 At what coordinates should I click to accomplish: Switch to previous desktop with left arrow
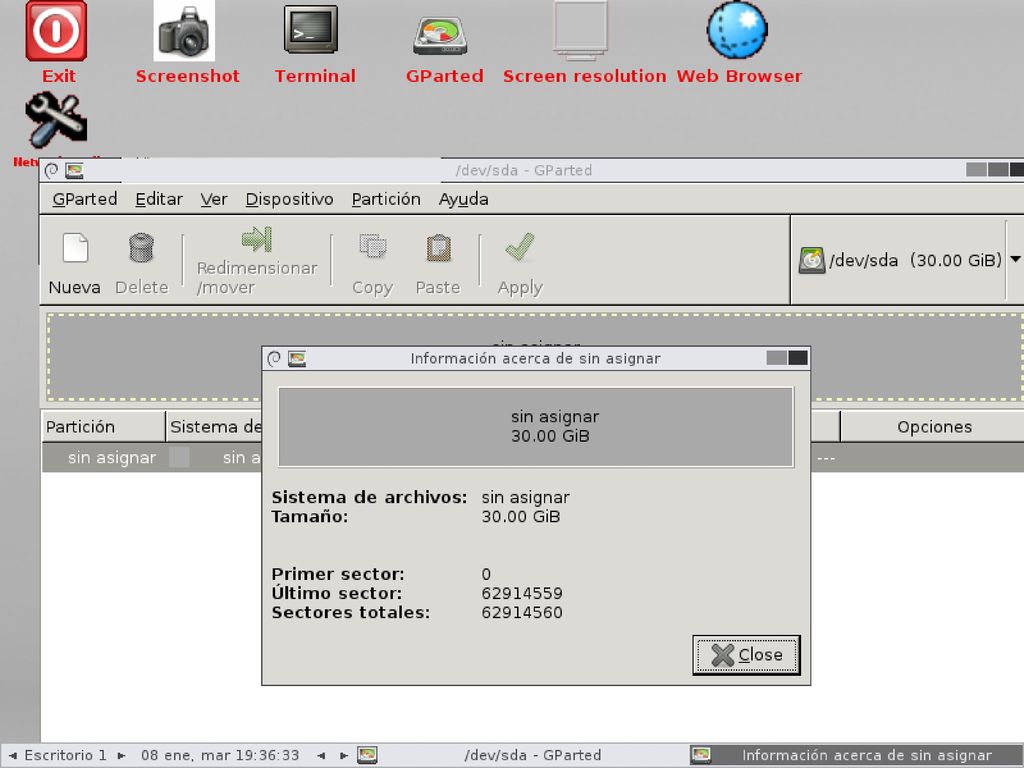(x=12, y=756)
